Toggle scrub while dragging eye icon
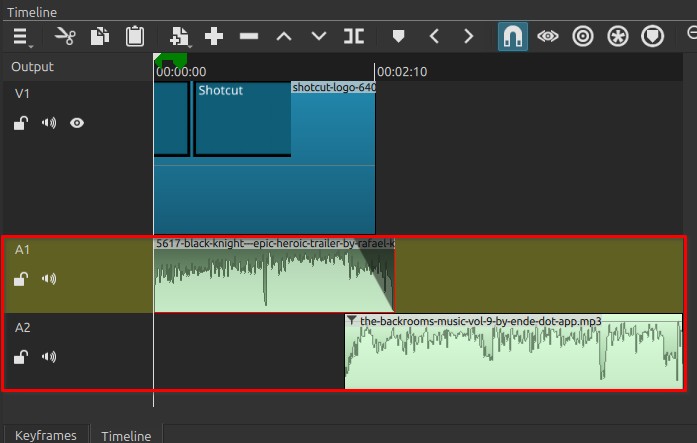Image resolution: width=697 pixels, height=443 pixels. point(547,37)
